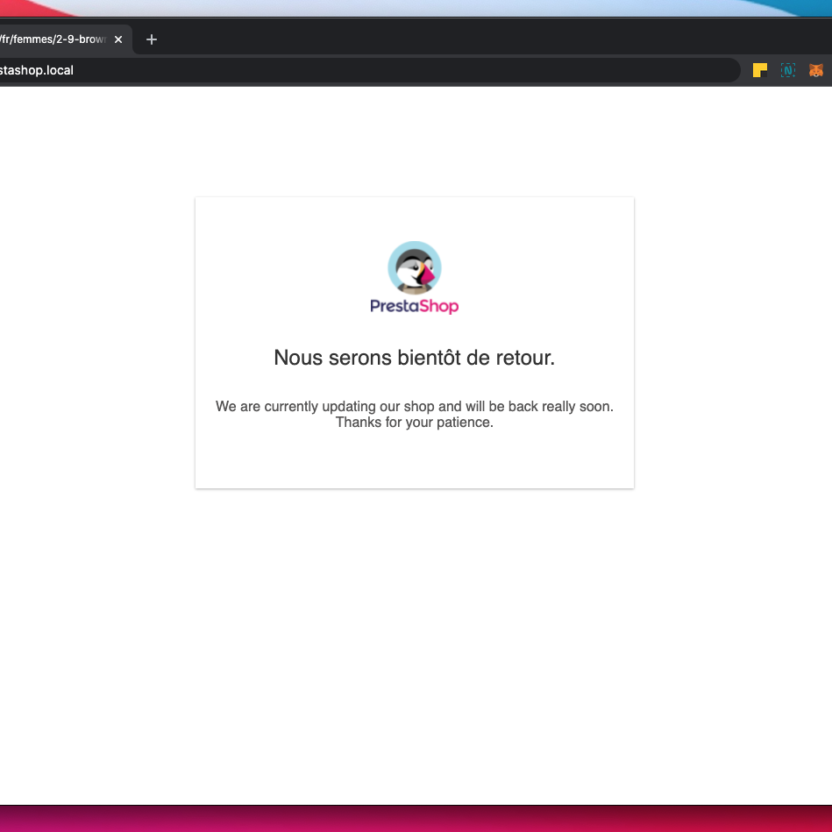
Task: Click the yellow extension icon in the toolbar
Action: 760,70
